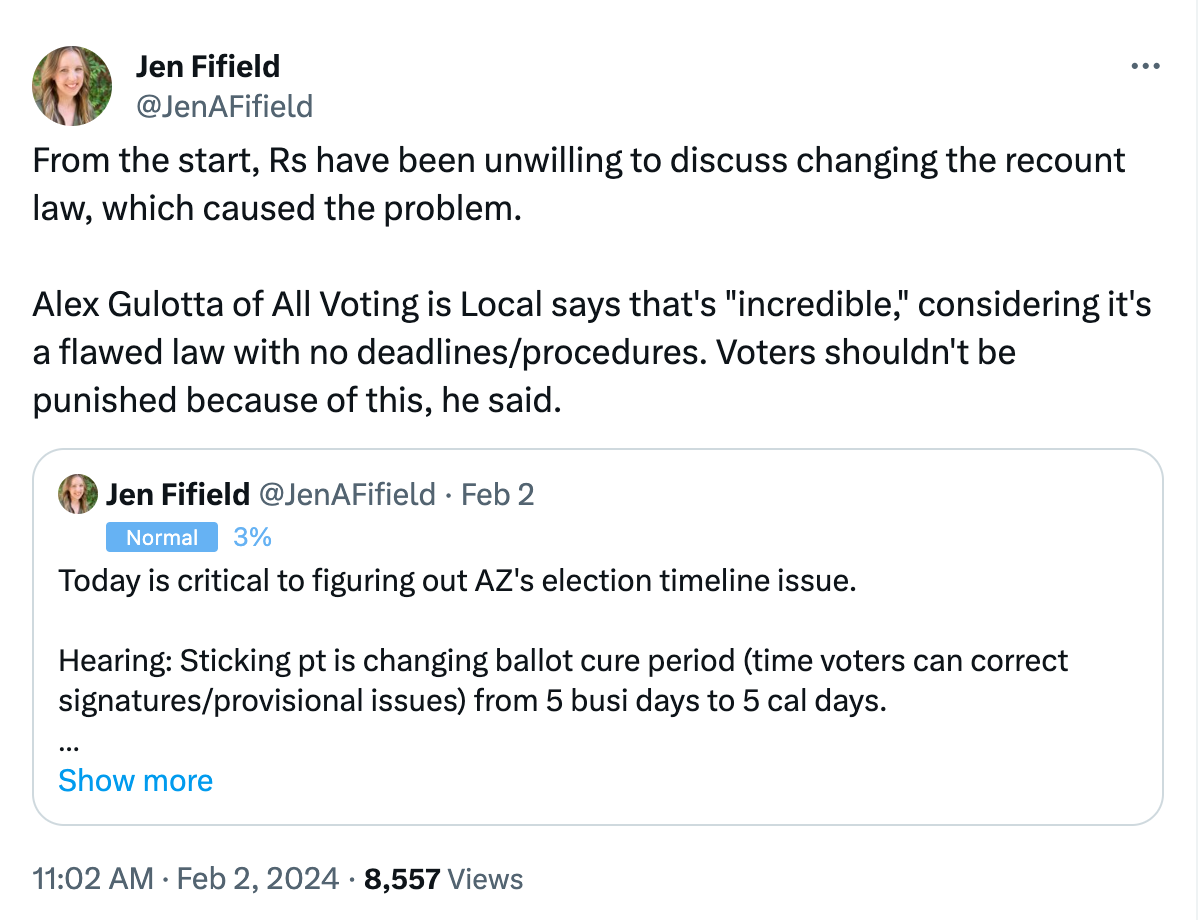1198x920 pixels.
Task: Click Jen Fifield name in quoted tweet
Action: 177,494
